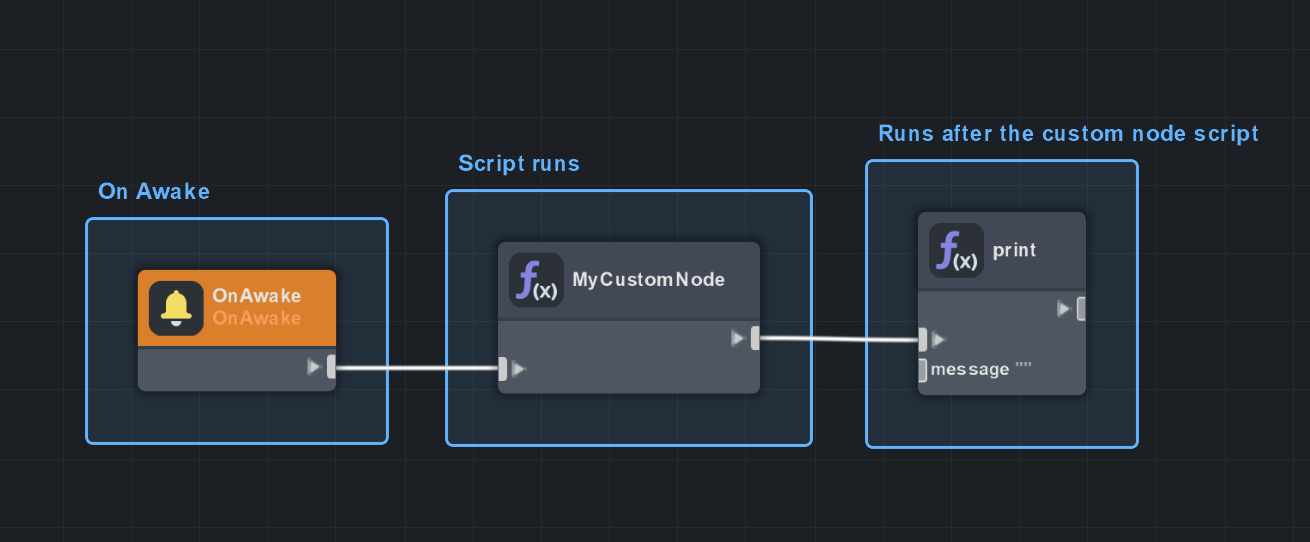The width and height of the screenshot is (1310, 542).
Task: Click "Runs after the custom node script" label
Action: point(1068,133)
